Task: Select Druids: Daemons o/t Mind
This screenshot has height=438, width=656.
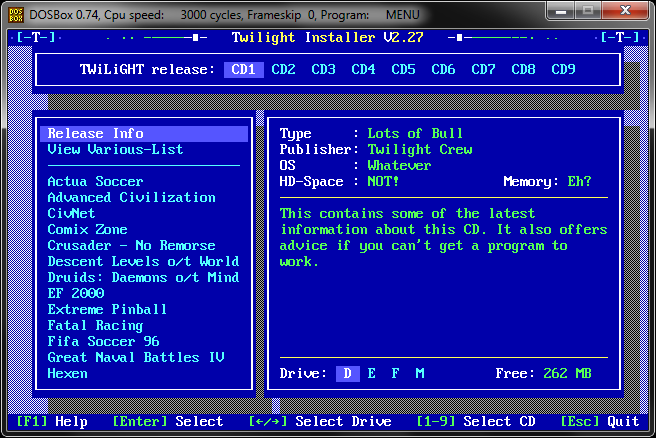Action: pos(143,277)
